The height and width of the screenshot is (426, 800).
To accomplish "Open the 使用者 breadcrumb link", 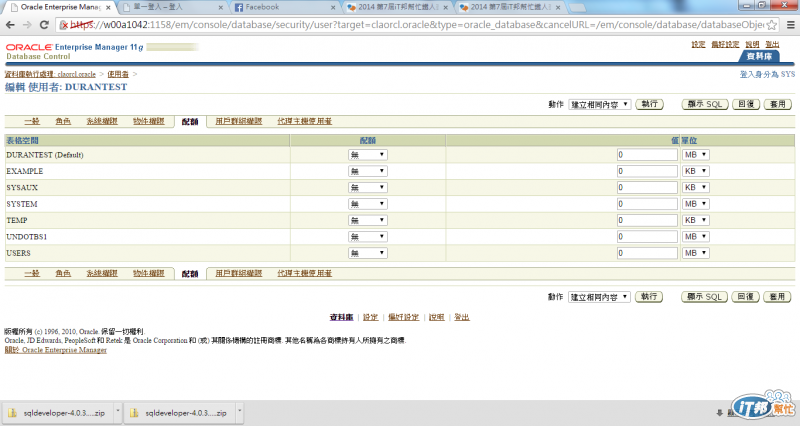I will click(118, 74).
